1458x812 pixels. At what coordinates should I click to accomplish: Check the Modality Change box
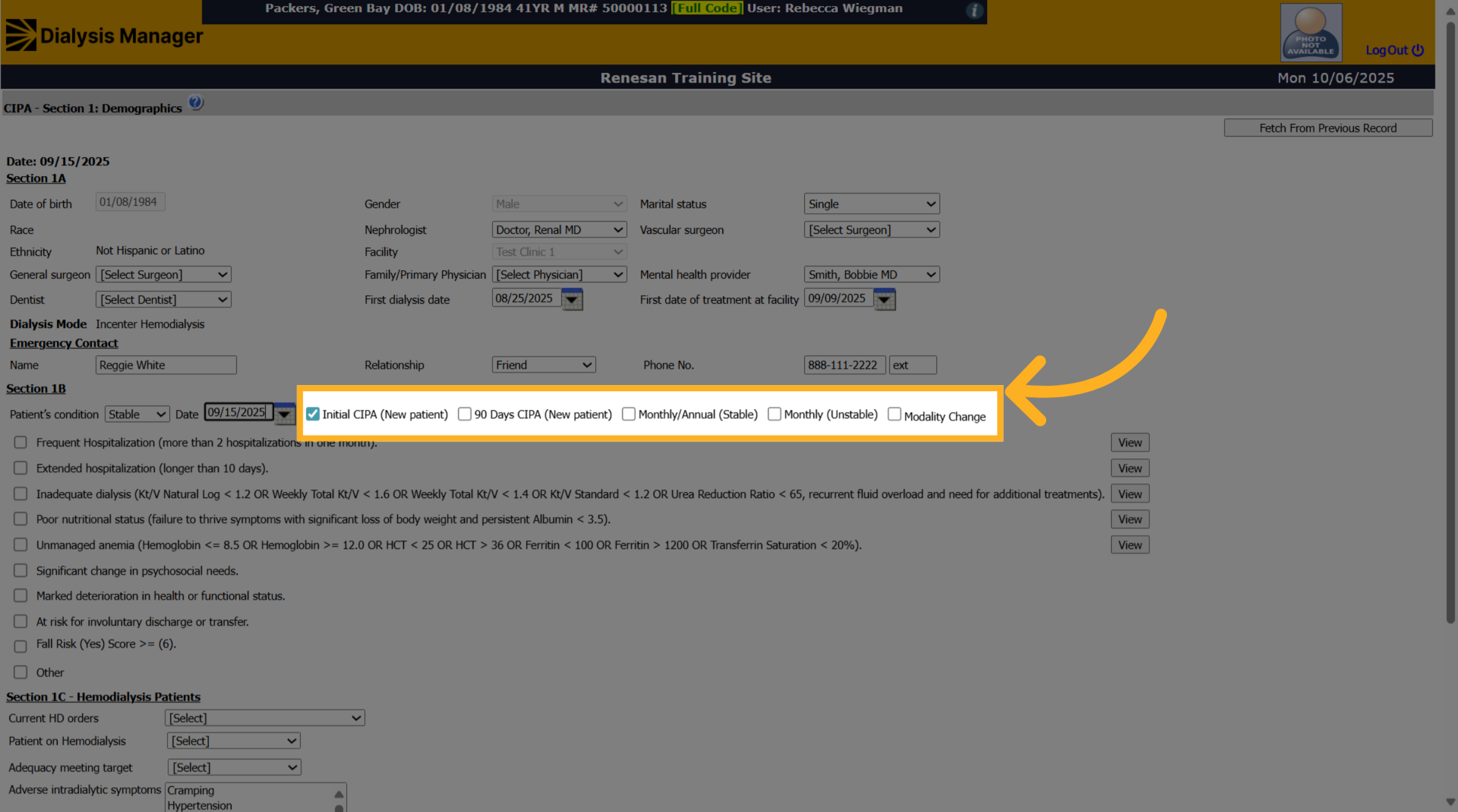point(894,414)
